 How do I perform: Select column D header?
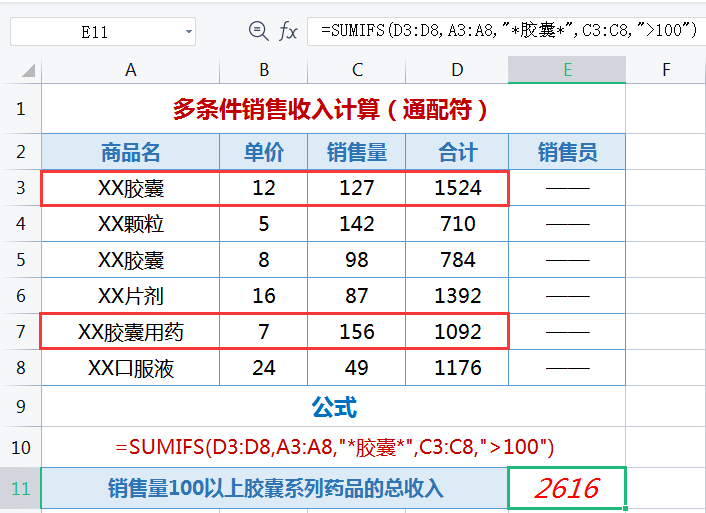457,70
